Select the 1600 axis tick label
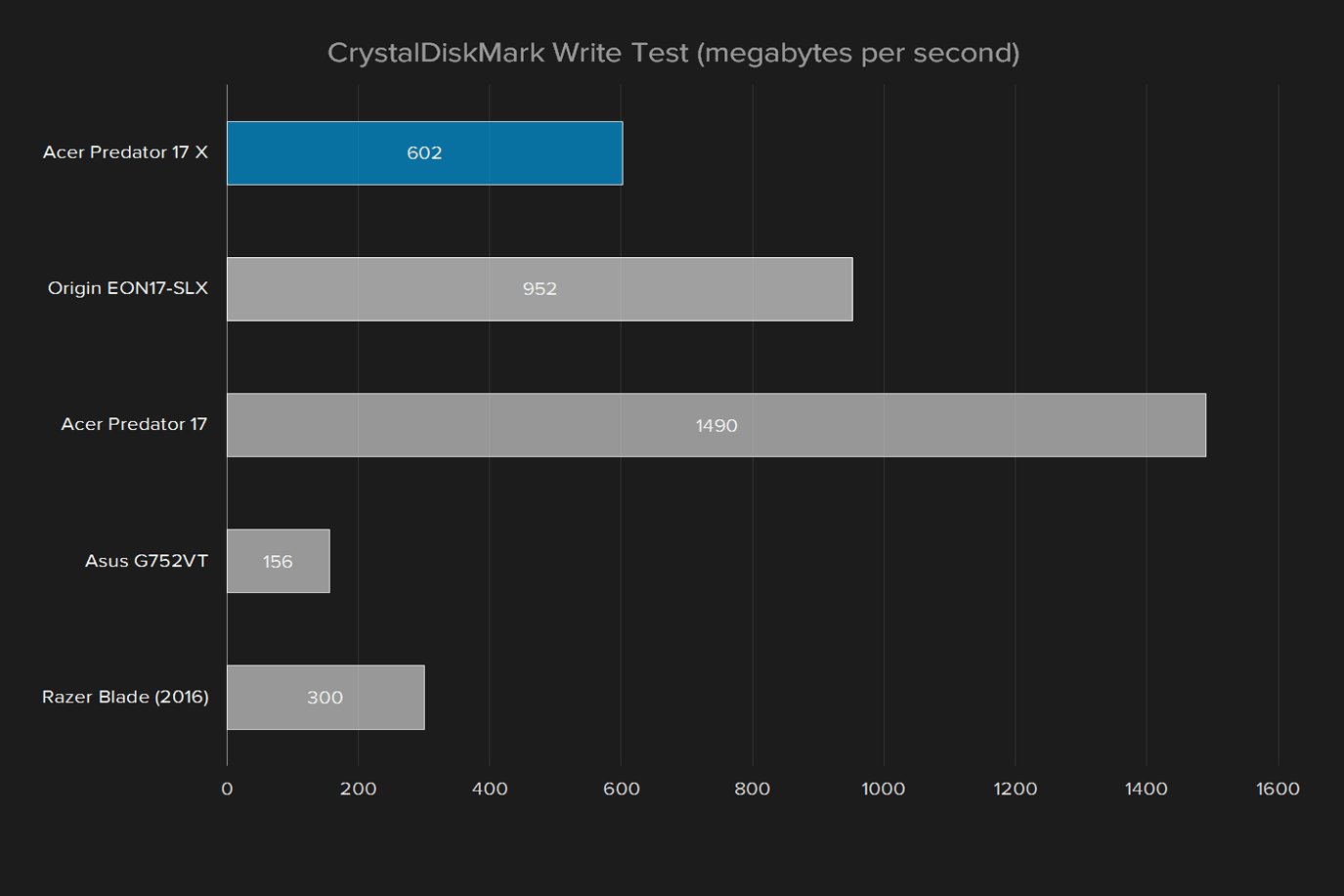 tap(1278, 789)
